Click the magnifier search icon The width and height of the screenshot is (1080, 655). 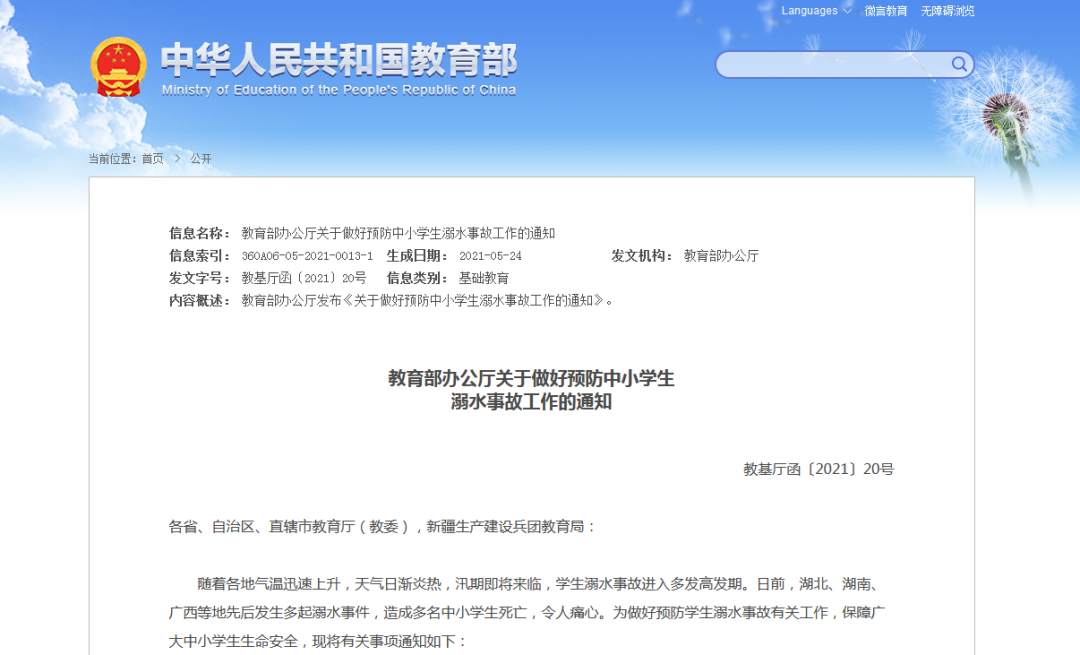click(959, 64)
